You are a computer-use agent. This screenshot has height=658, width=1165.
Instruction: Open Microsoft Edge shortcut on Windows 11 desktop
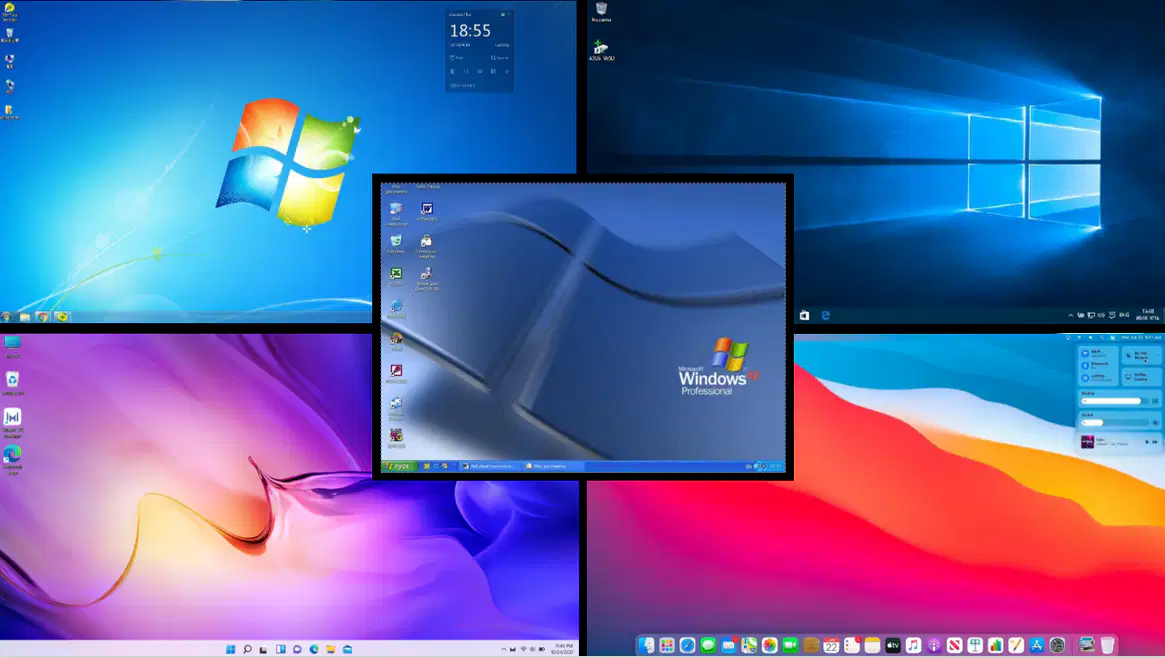click(13, 459)
